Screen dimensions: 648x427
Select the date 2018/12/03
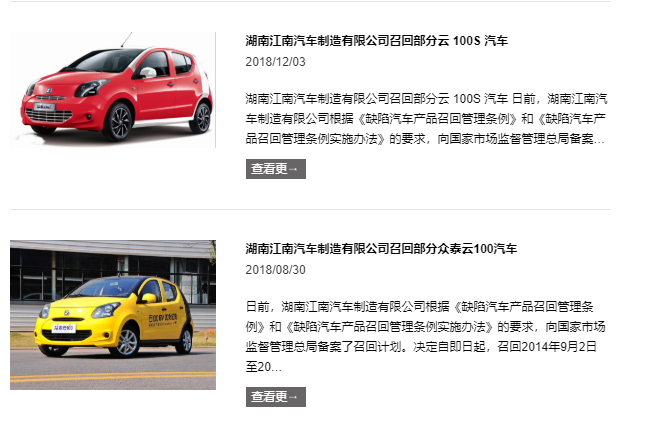[x=275, y=62]
